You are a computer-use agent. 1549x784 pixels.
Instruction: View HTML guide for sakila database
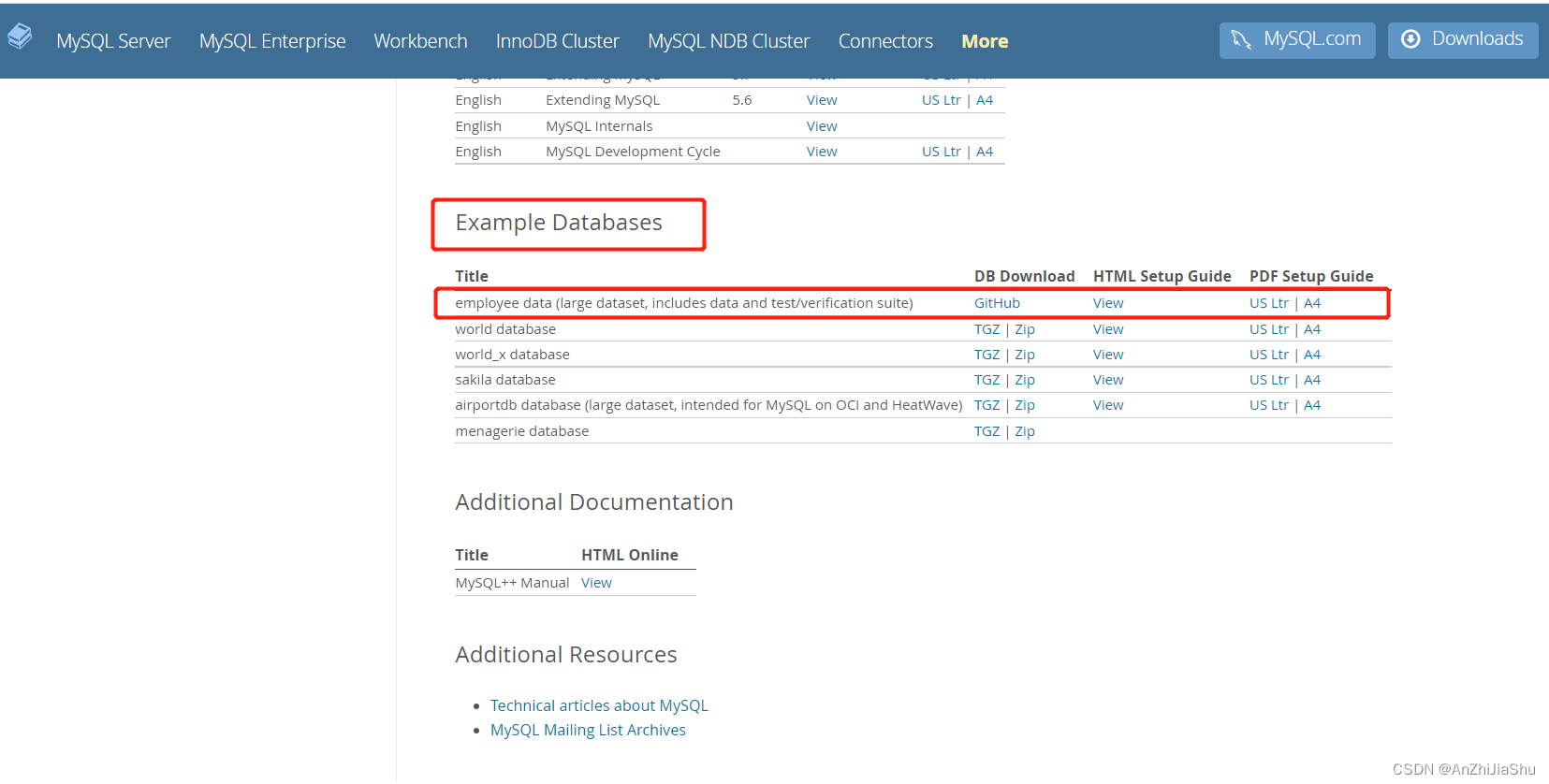1108,380
